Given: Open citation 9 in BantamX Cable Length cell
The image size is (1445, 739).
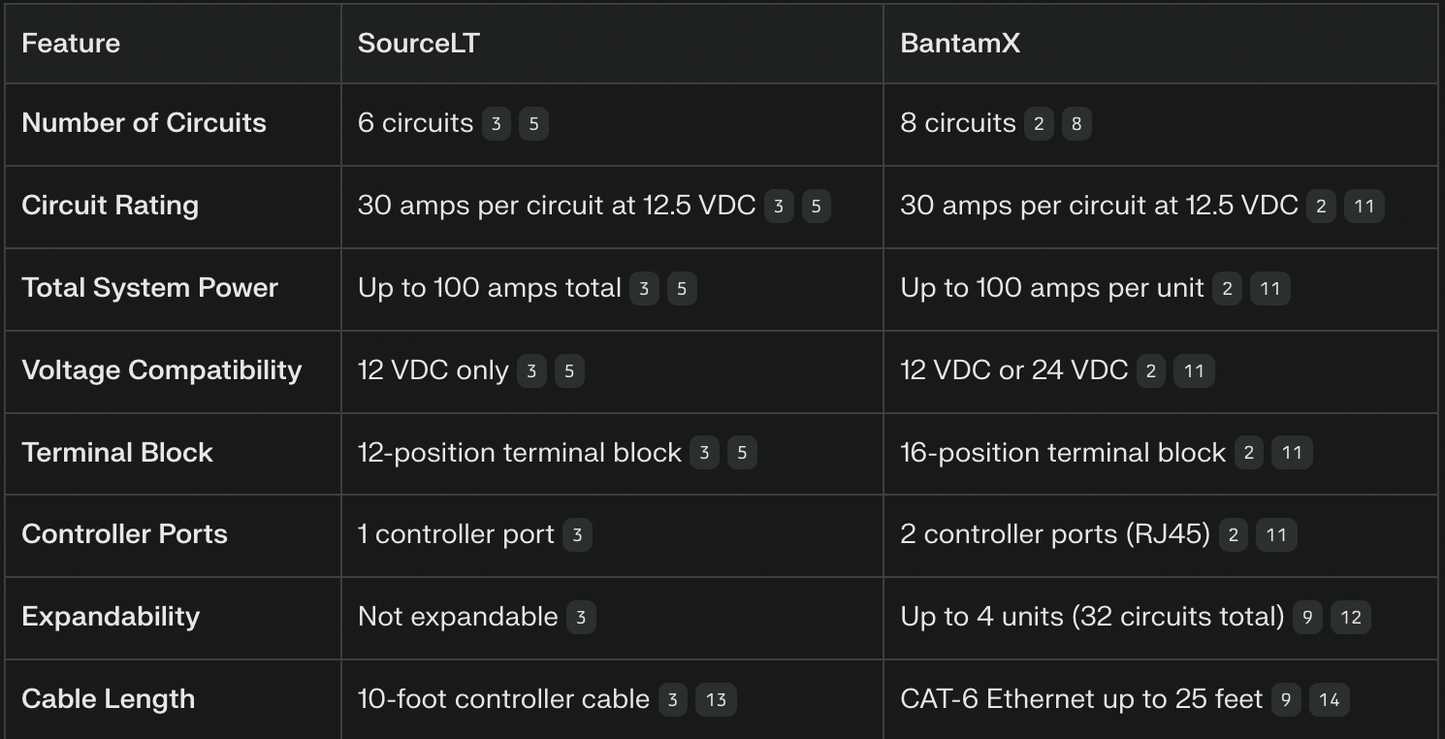Looking at the screenshot, I should tap(1286, 700).
